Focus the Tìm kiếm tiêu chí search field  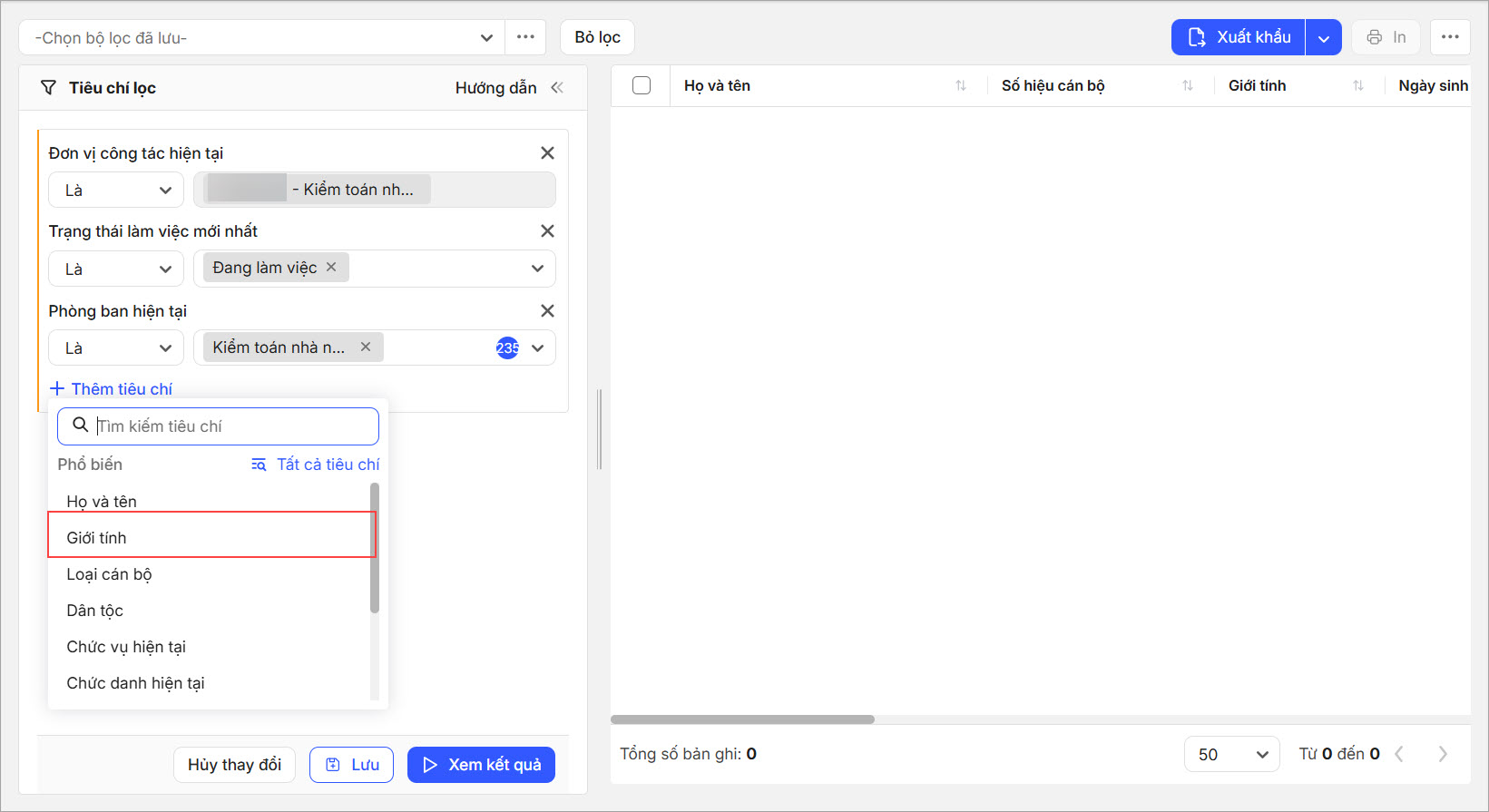[234, 426]
